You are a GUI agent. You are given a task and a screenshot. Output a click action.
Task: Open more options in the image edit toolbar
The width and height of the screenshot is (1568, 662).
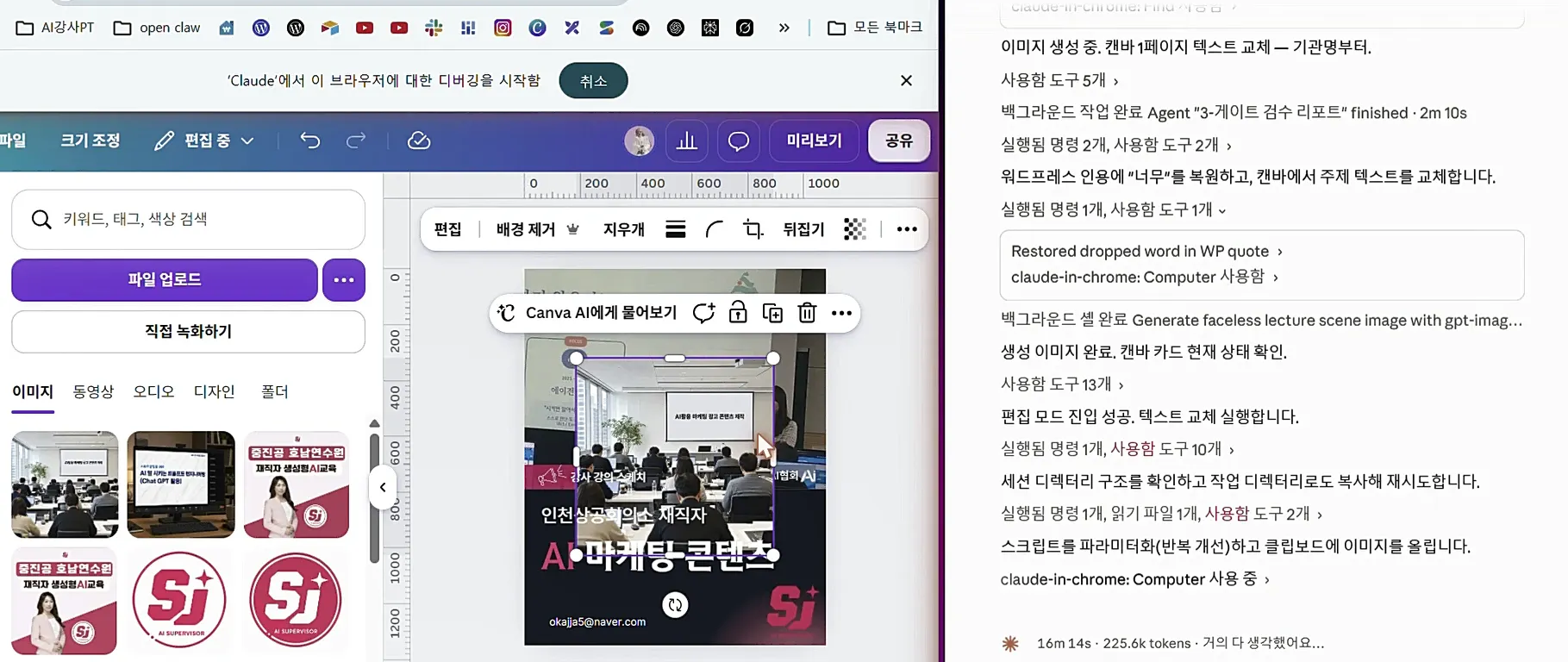tap(907, 229)
